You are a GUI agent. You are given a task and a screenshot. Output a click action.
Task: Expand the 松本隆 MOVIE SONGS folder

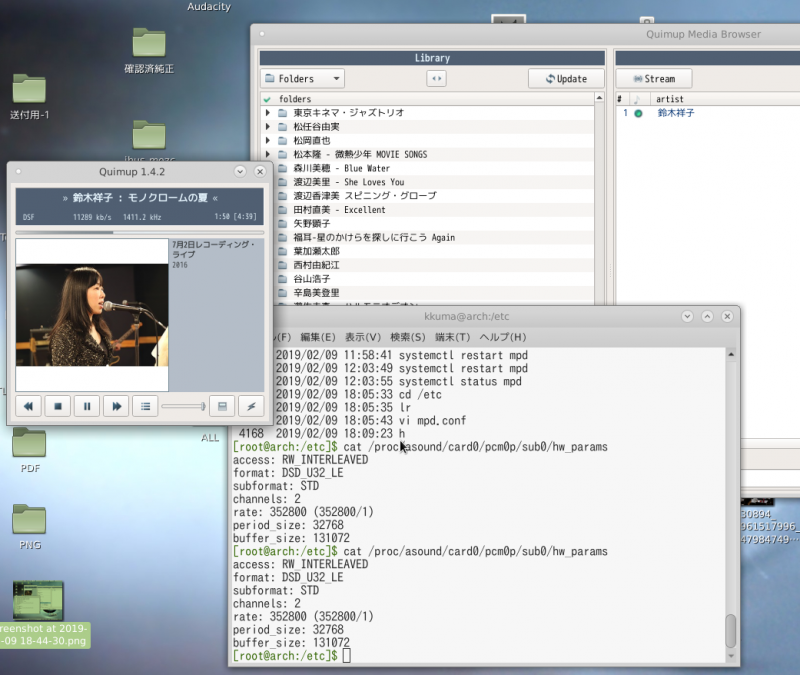(268, 154)
